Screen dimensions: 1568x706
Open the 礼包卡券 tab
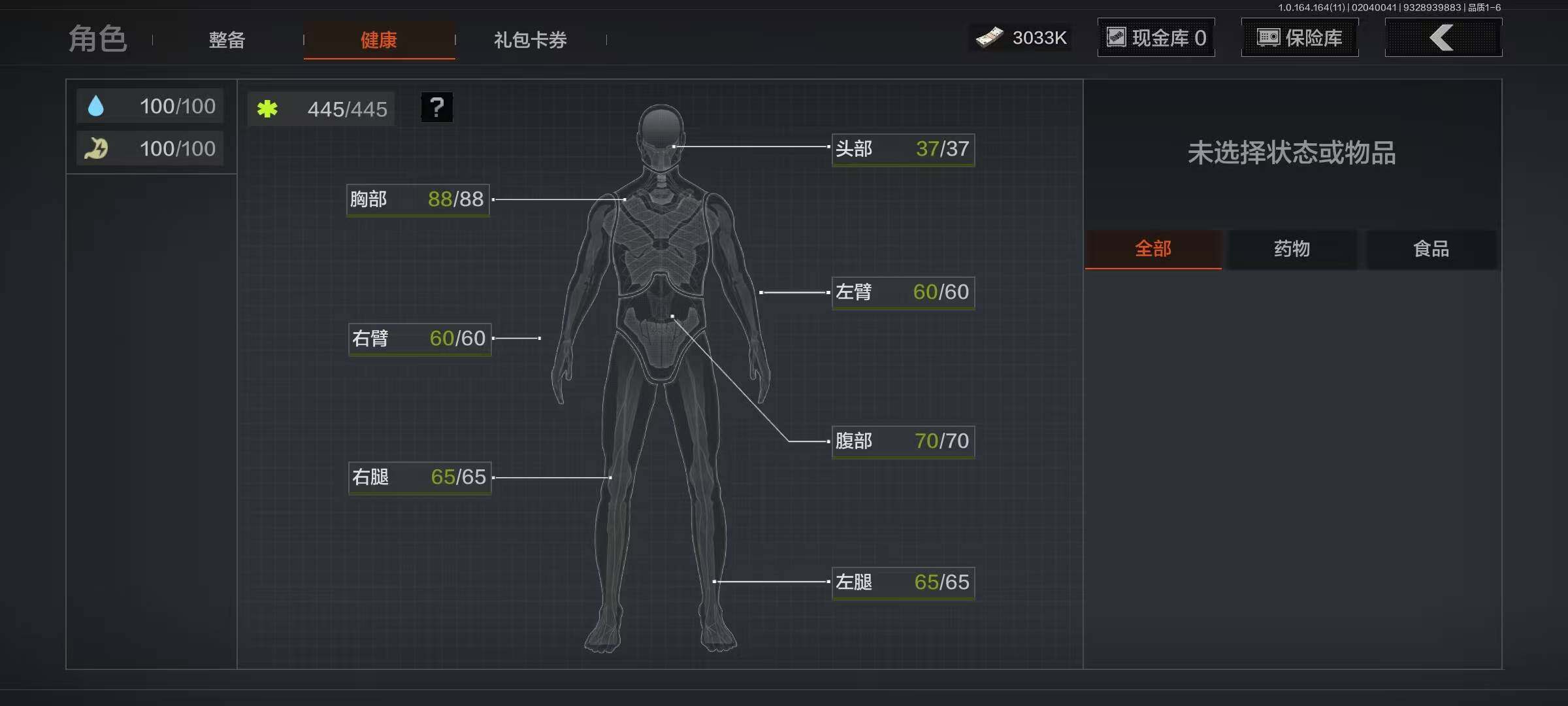(x=530, y=40)
